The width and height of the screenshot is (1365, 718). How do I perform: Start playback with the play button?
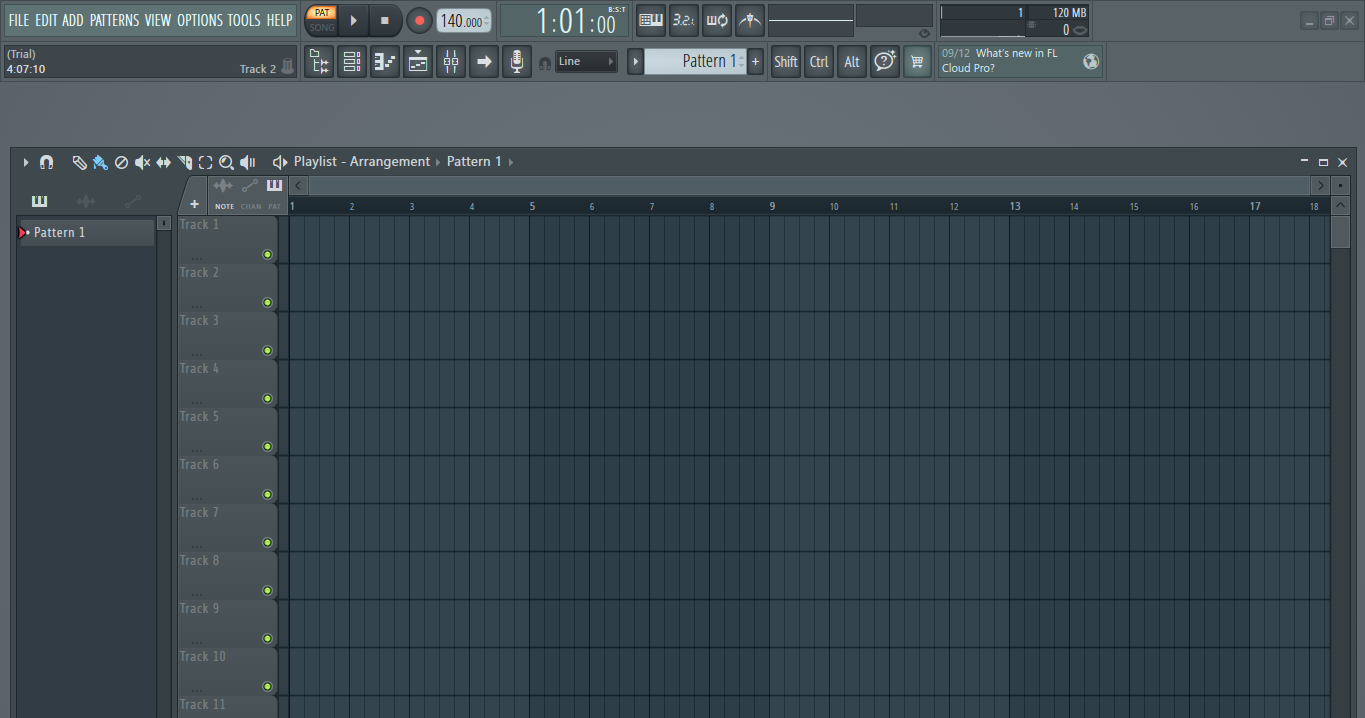click(353, 20)
